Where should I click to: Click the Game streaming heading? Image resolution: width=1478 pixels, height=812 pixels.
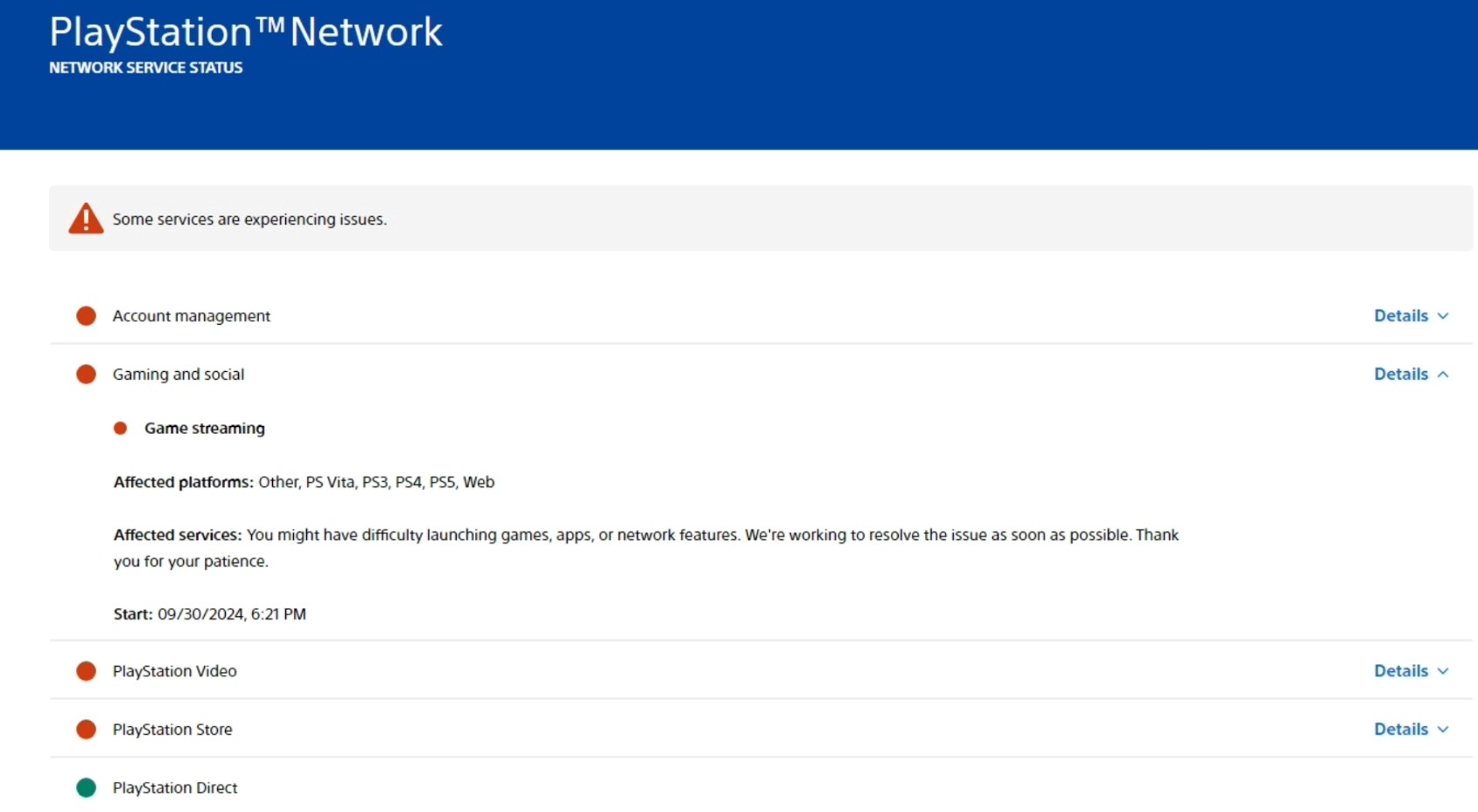point(205,428)
